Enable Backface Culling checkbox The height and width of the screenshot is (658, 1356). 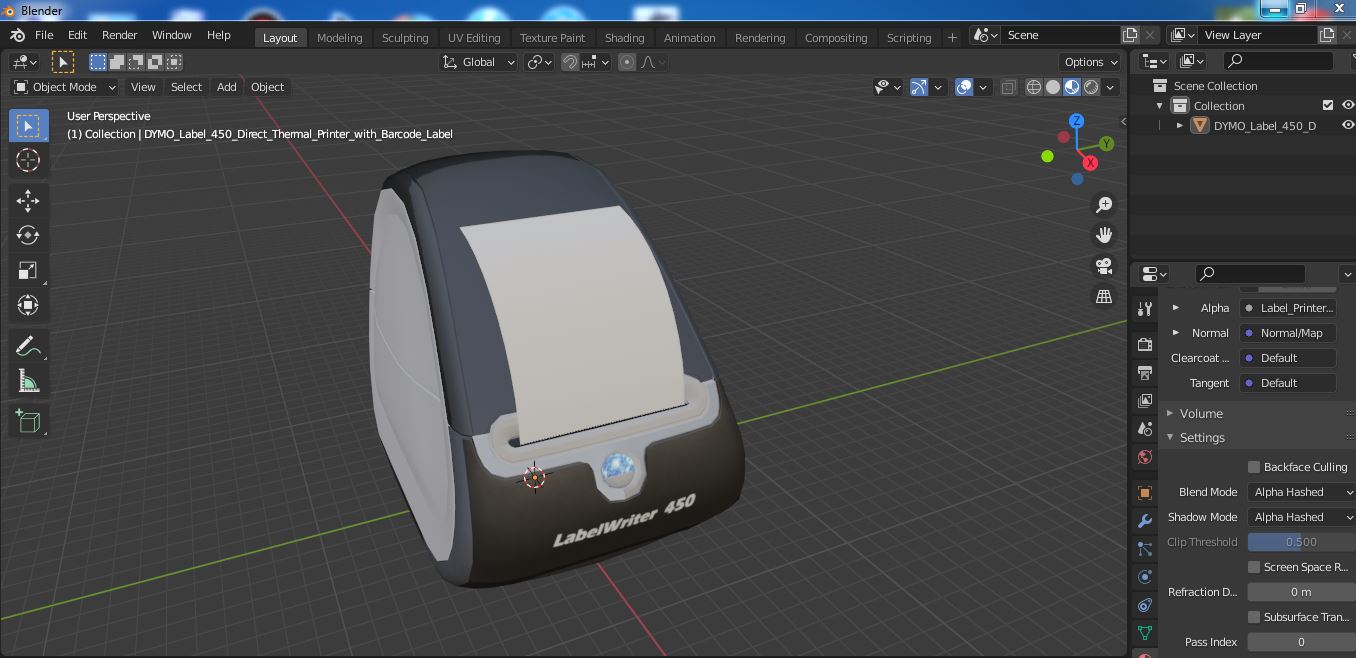(1254, 467)
